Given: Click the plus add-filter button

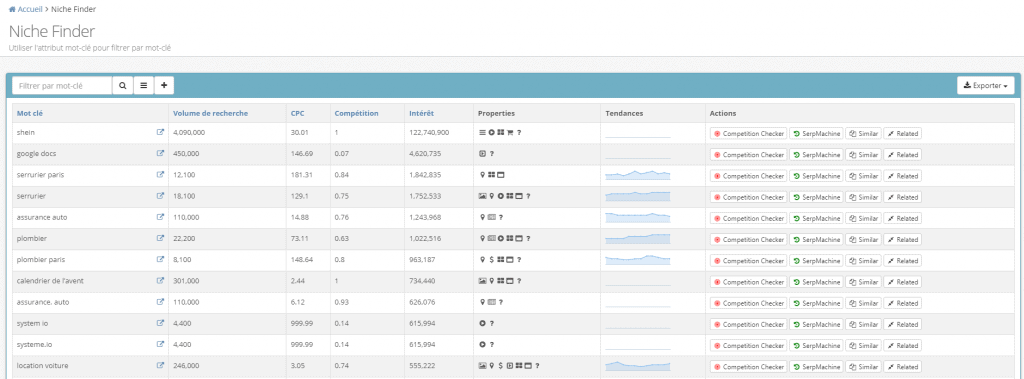Looking at the screenshot, I should coord(163,86).
